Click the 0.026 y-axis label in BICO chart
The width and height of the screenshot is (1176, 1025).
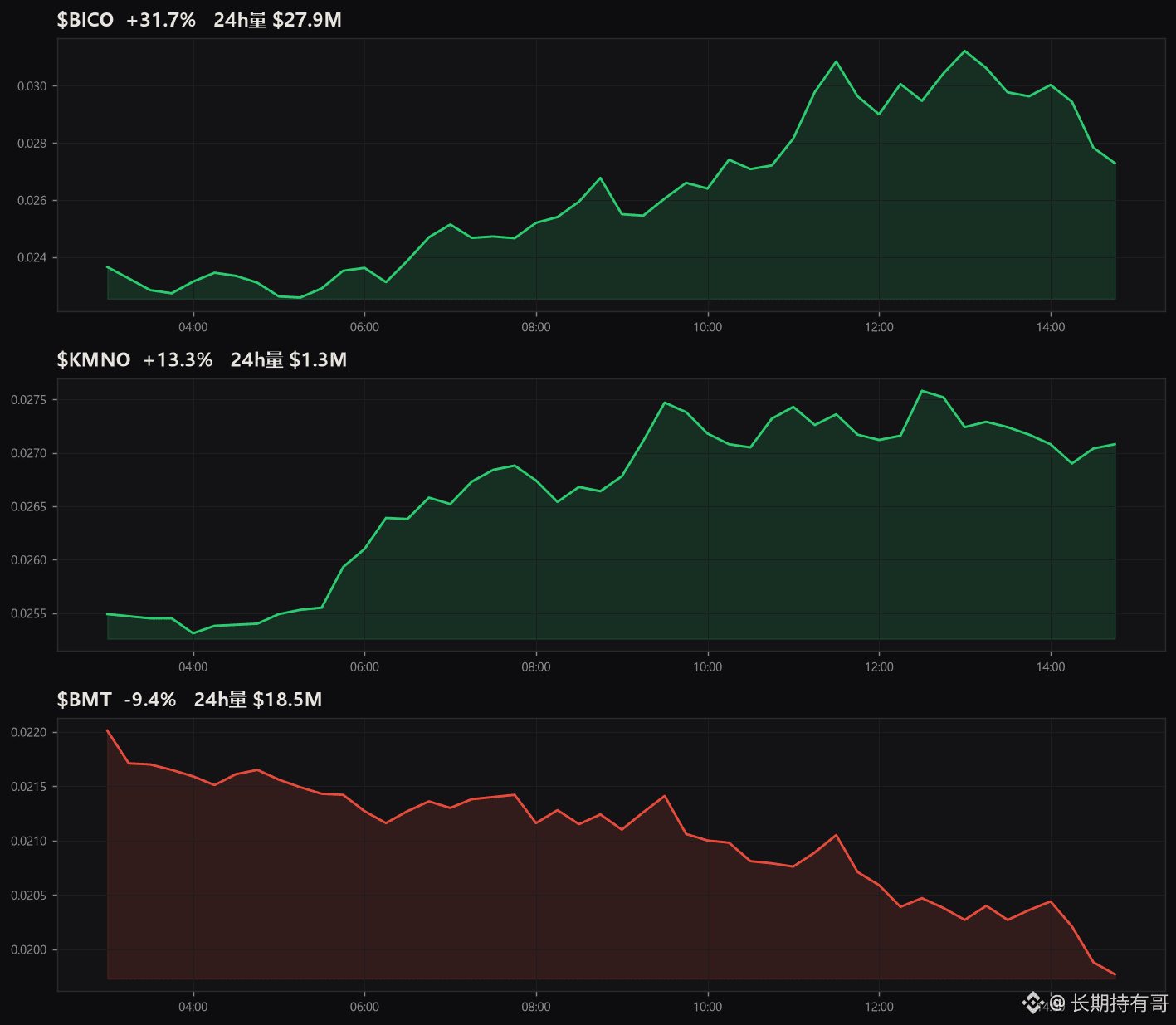coord(32,201)
